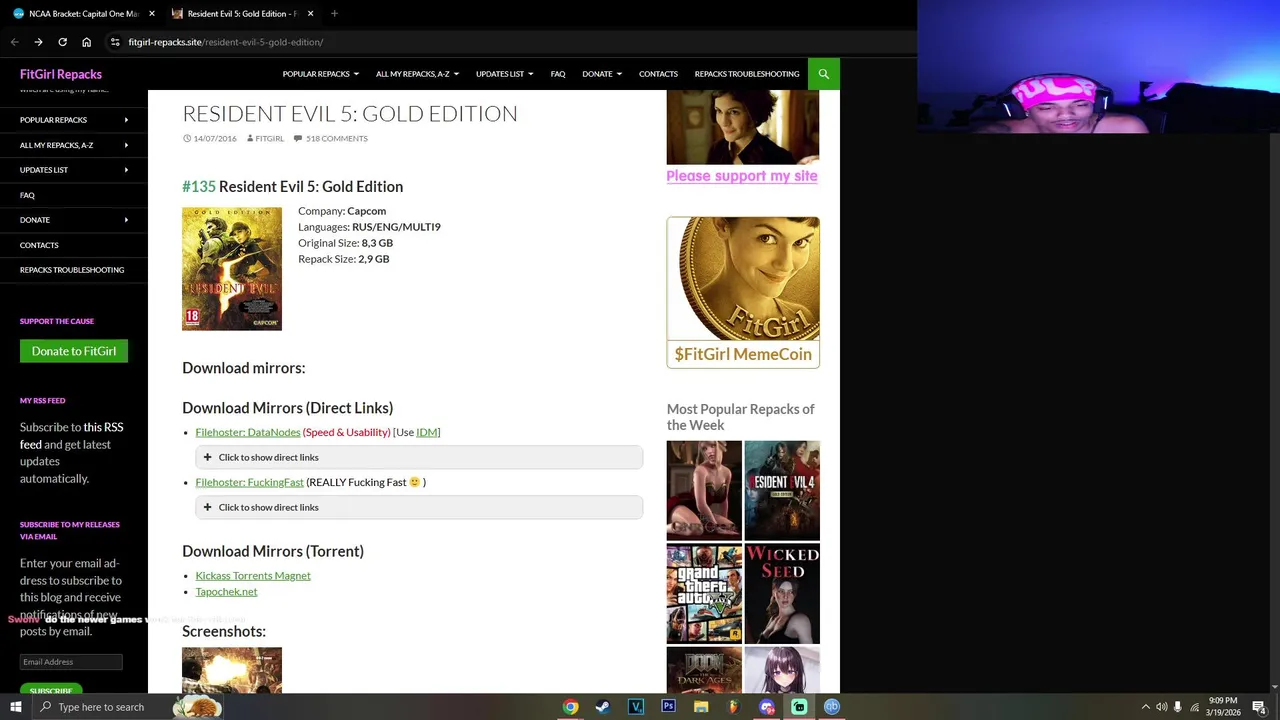Image resolution: width=1280 pixels, height=720 pixels.
Task: Open the 518 Comments link
Action: click(337, 138)
